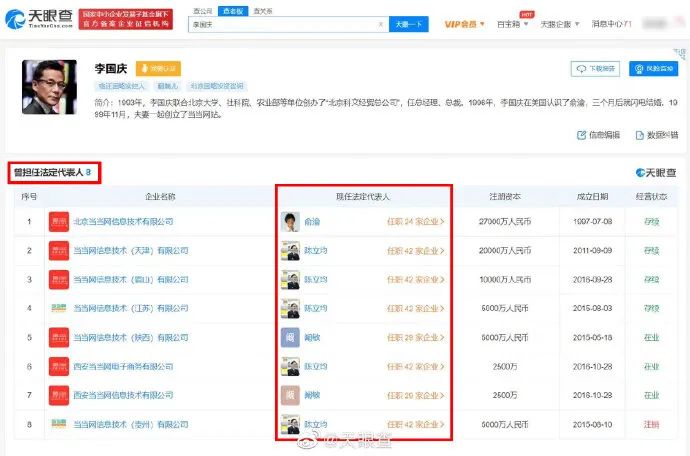This screenshot has height=456, width=690.
Task: Click the 成立日期 column header
Action: point(592,197)
